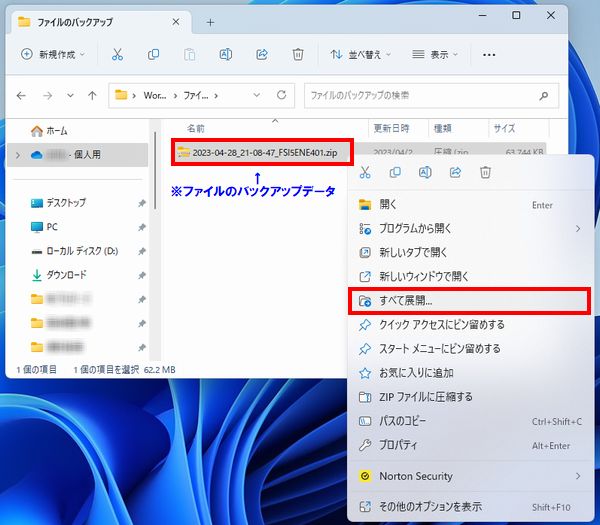
Task: Choose パスのコピー
Action: pyautogui.click(x=470, y=421)
